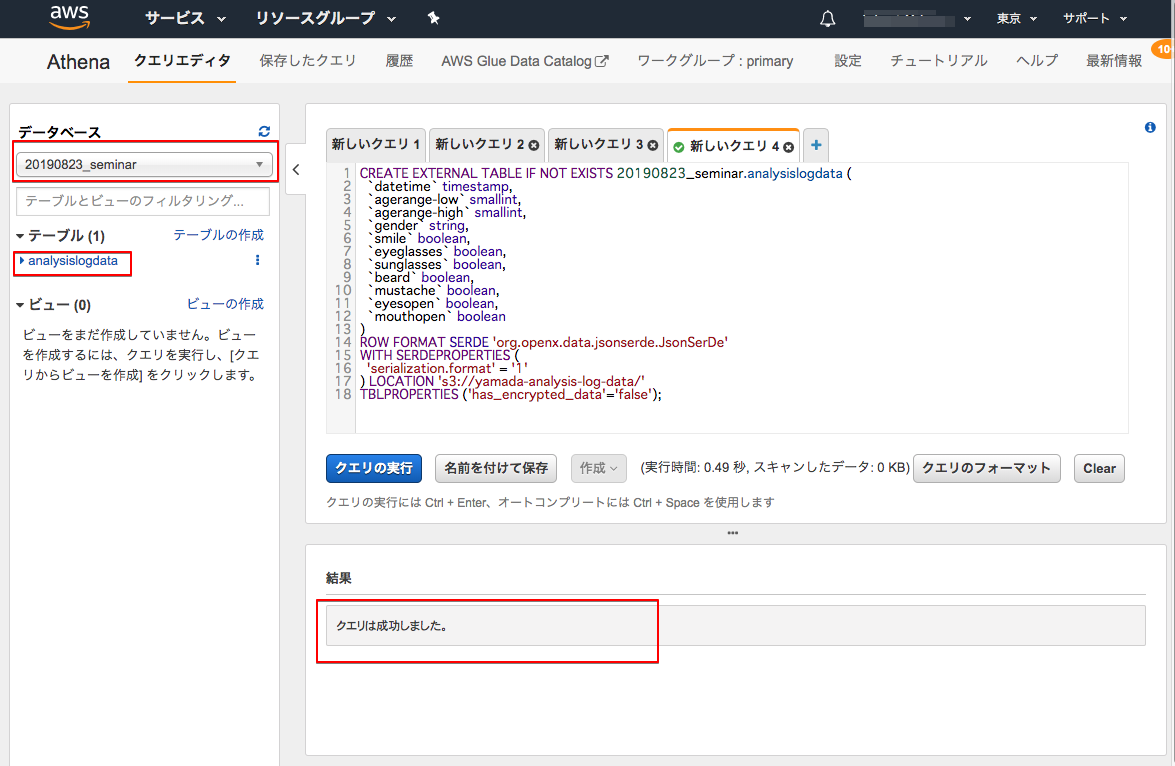Click the クエリのフォーマット button
The height and width of the screenshot is (766, 1175).
click(x=986, y=468)
